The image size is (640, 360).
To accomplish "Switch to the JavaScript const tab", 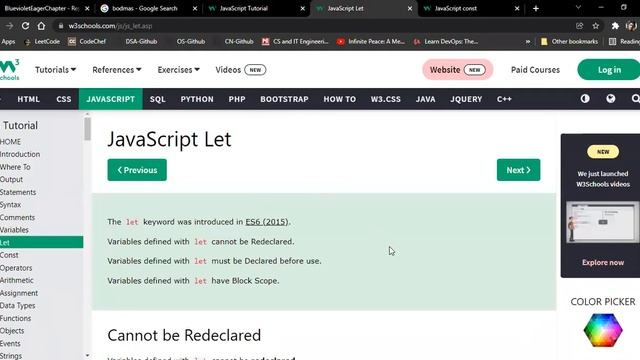I will click(x=455, y=8).
